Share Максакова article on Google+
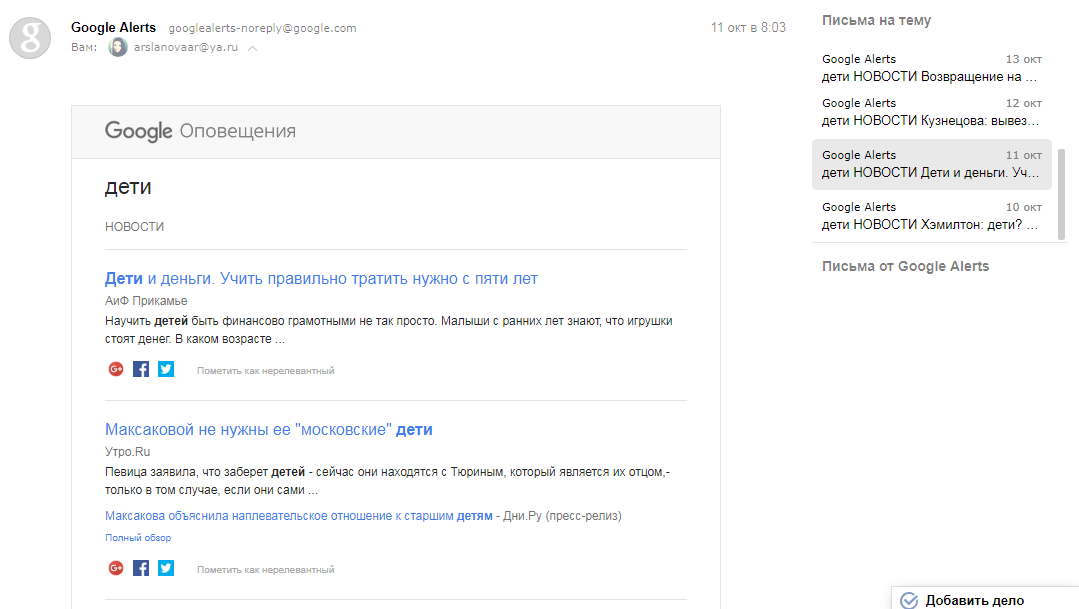This screenshot has width=1079, height=609. [x=116, y=568]
